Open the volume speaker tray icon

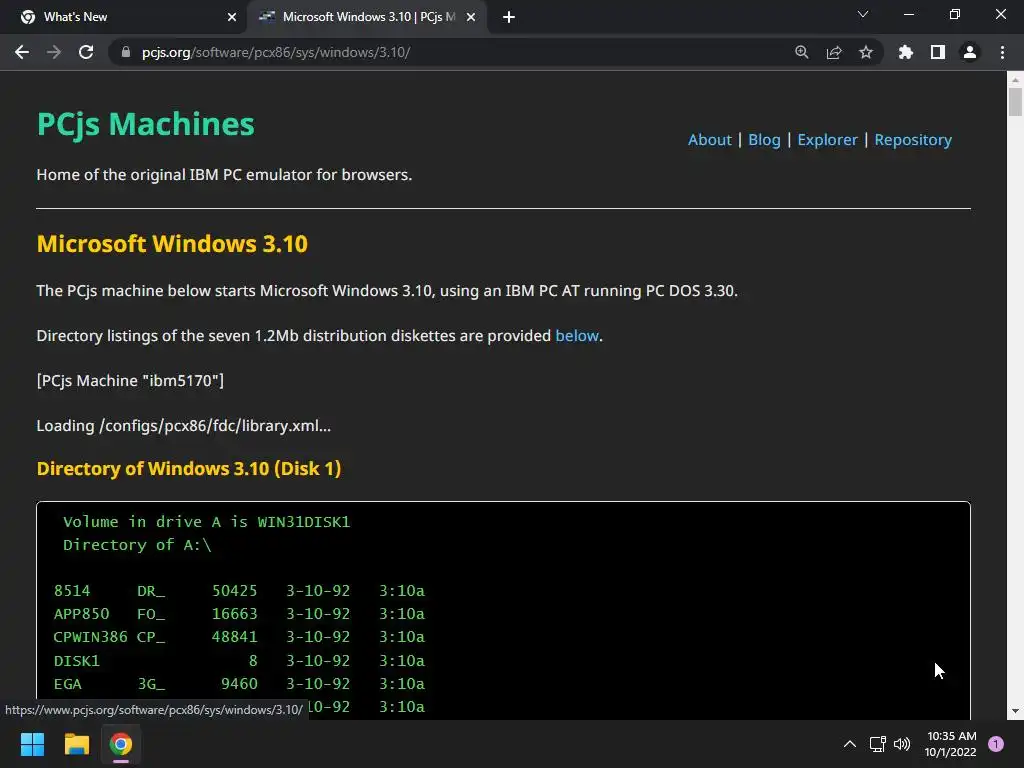[902, 744]
